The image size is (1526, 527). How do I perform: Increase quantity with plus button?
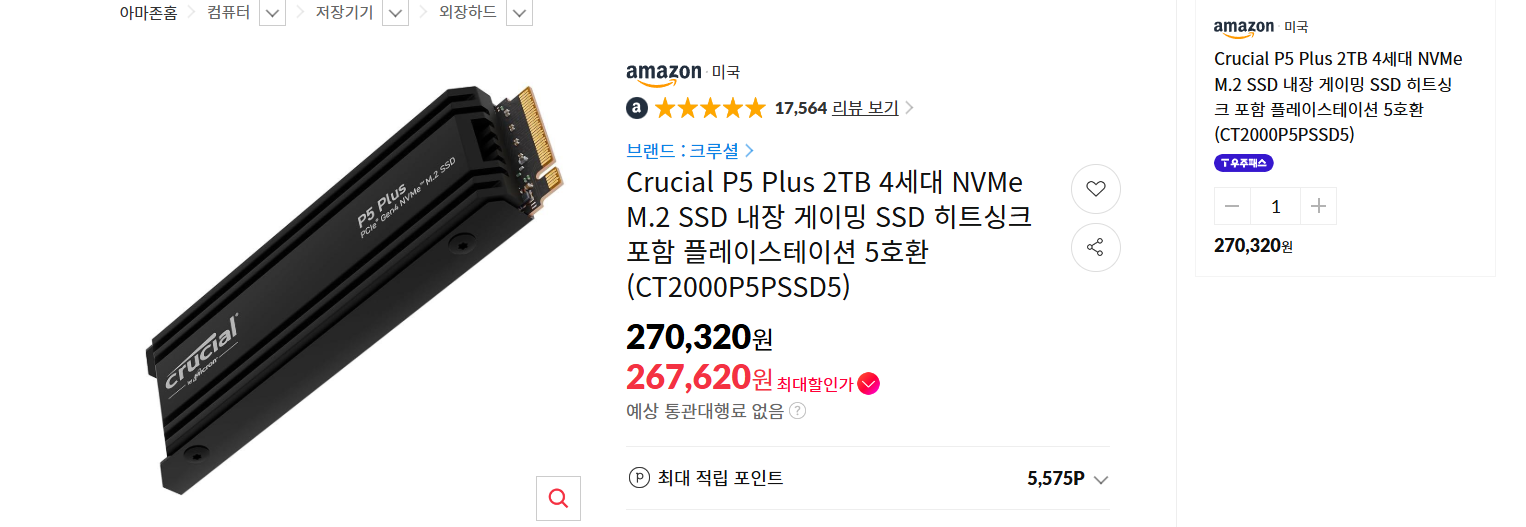pyautogui.click(x=1318, y=206)
